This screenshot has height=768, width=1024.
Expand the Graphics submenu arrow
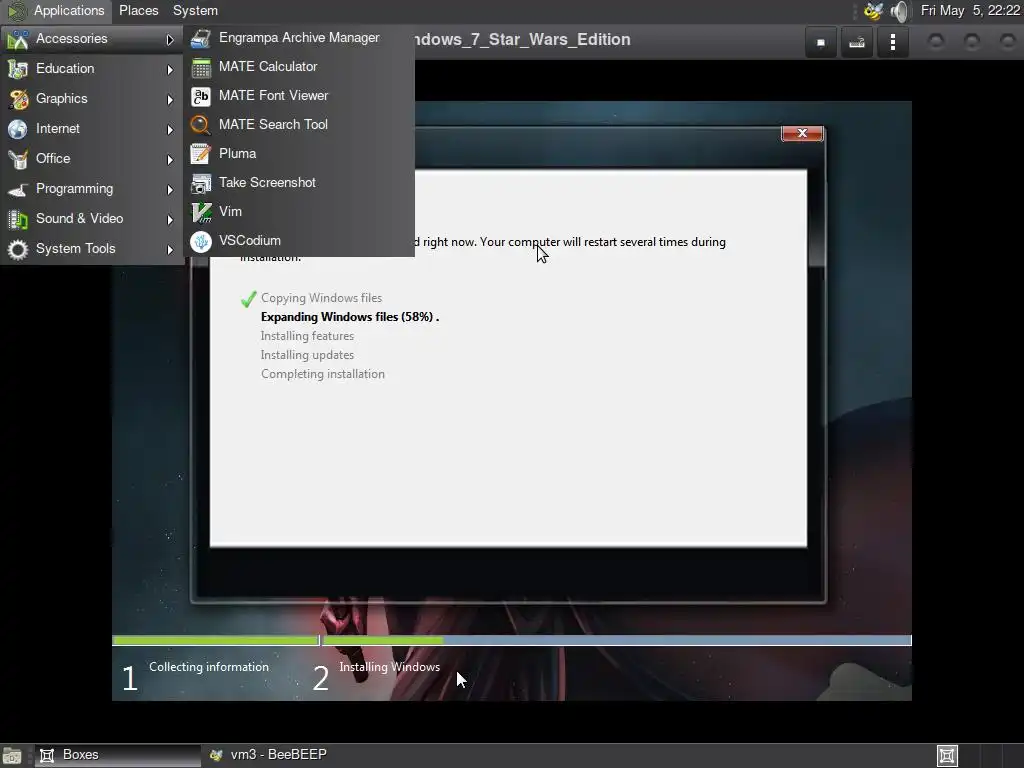click(170, 99)
